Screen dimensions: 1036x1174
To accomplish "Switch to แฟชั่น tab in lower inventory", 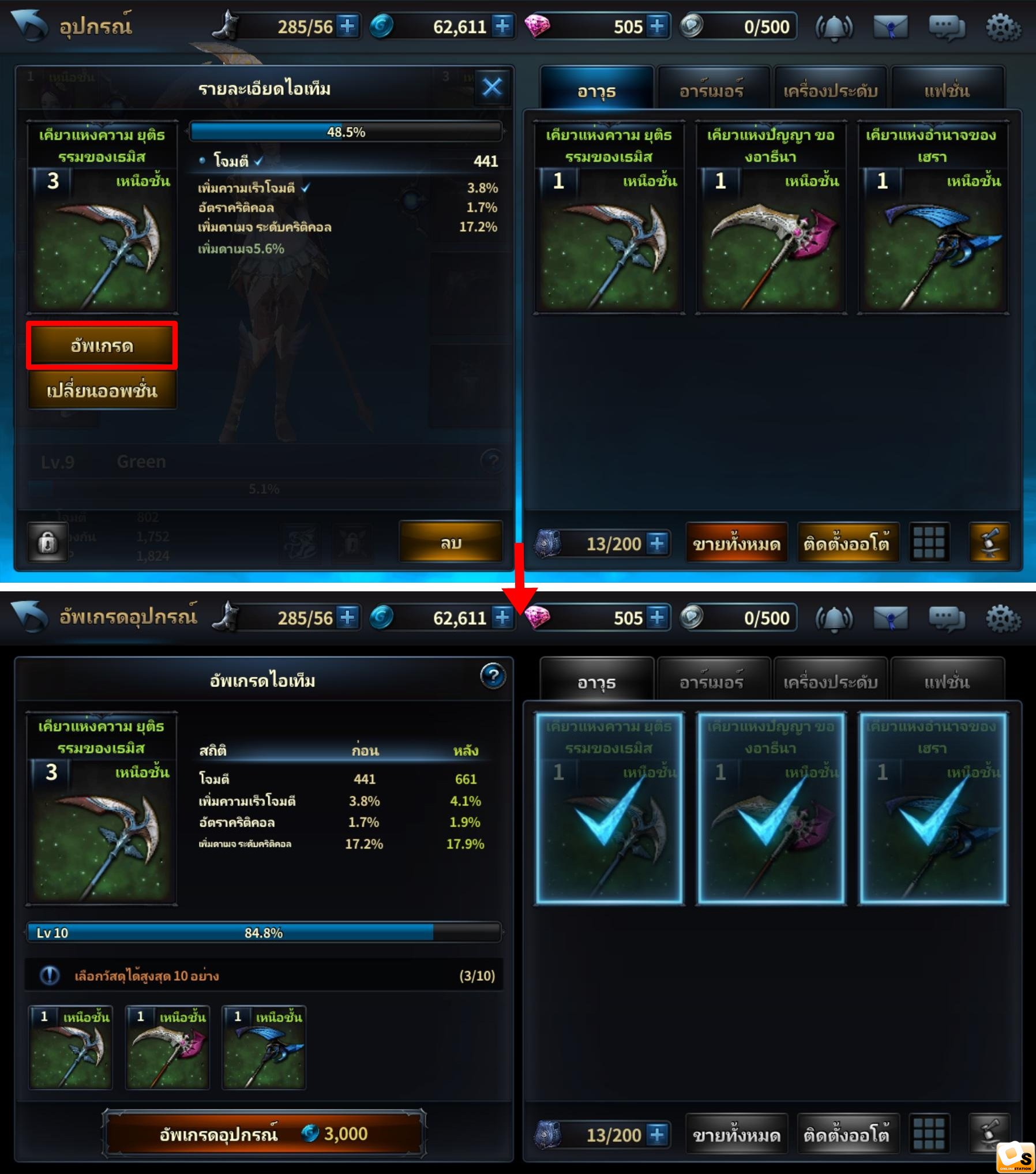I will 947,682.
